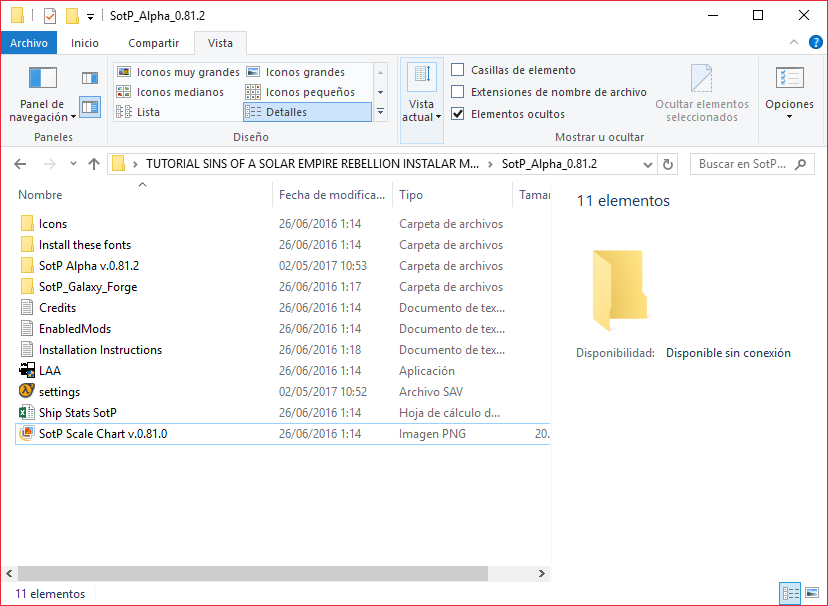The height and width of the screenshot is (606, 828).
Task: Click the SotP_Alpha_0.81.2 breadcrumb segment
Action: (549, 164)
